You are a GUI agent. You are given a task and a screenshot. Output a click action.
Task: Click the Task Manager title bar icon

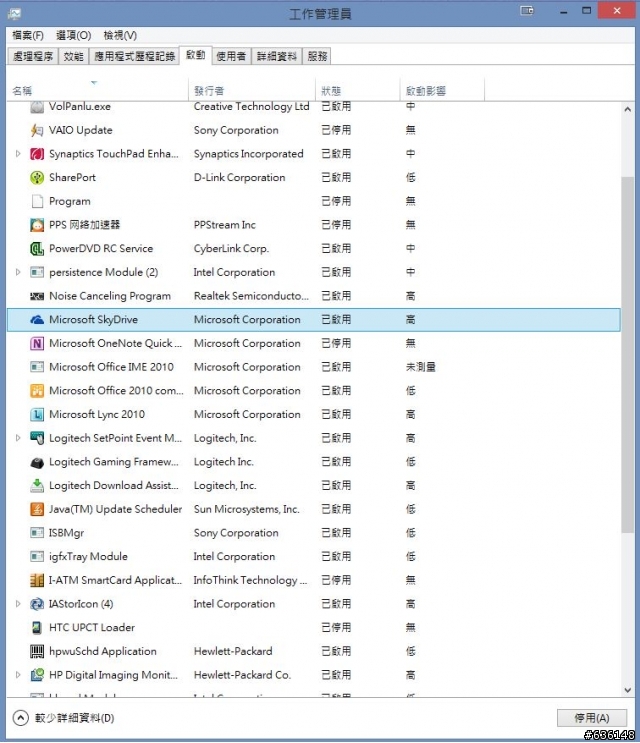(x=14, y=14)
